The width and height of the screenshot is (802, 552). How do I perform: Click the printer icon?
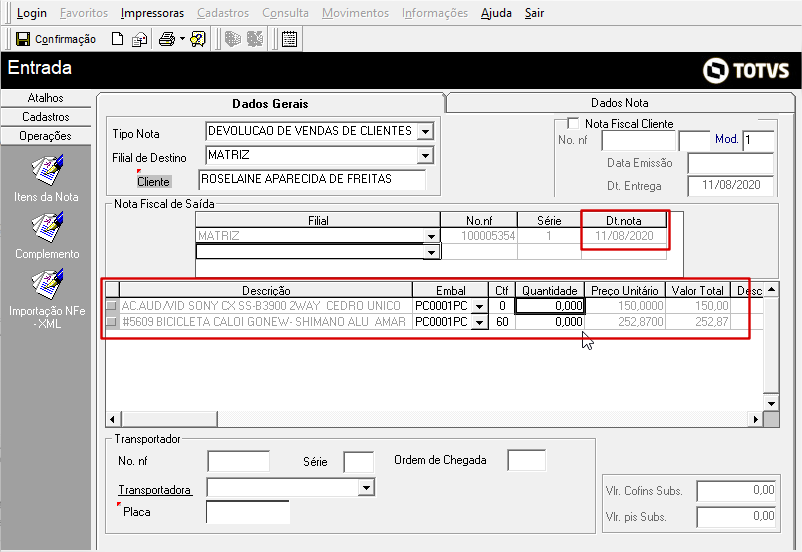click(167, 39)
